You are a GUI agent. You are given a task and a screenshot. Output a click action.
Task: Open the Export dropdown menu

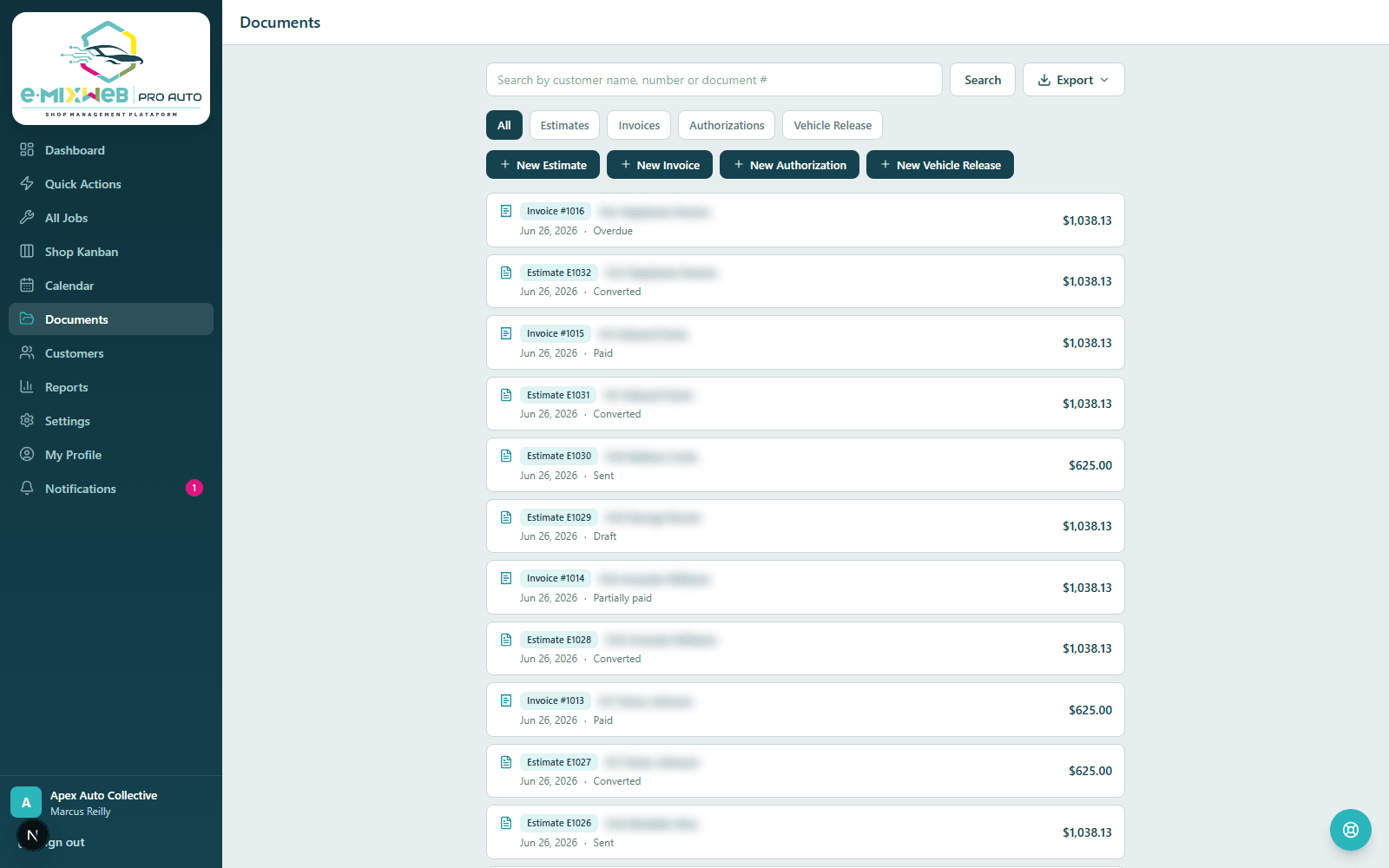point(1074,80)
